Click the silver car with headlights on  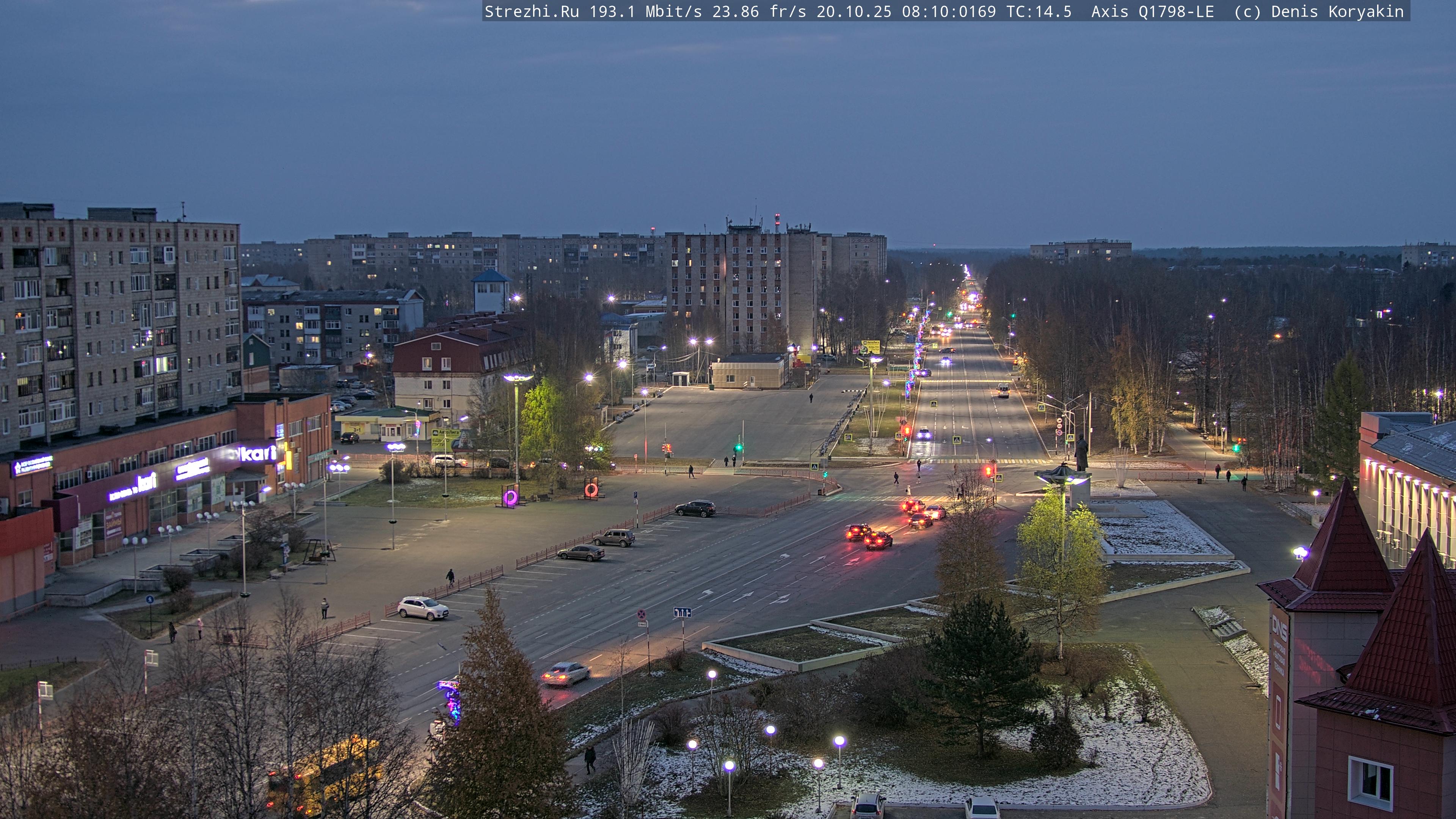pyautogui.click(x=566, y=673)
